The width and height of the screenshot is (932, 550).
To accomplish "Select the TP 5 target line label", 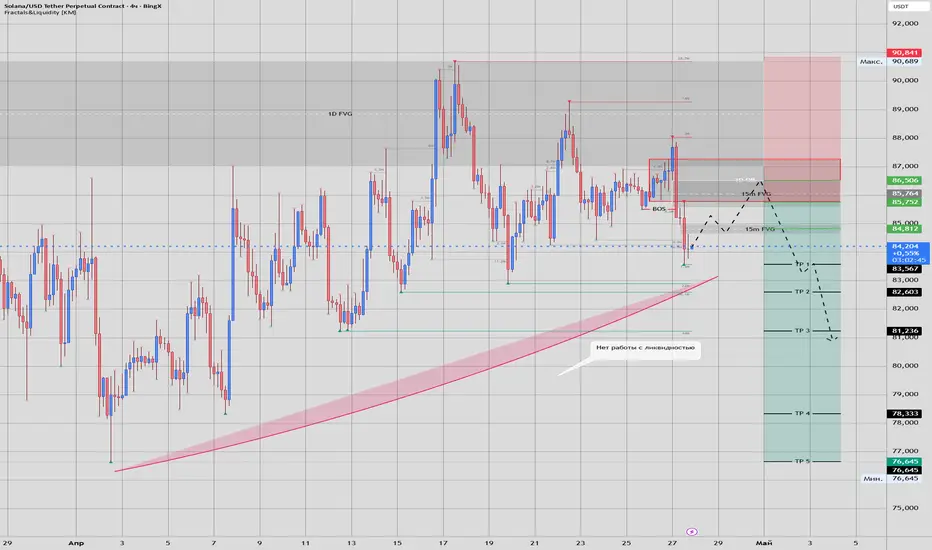I will coord(802,461).
